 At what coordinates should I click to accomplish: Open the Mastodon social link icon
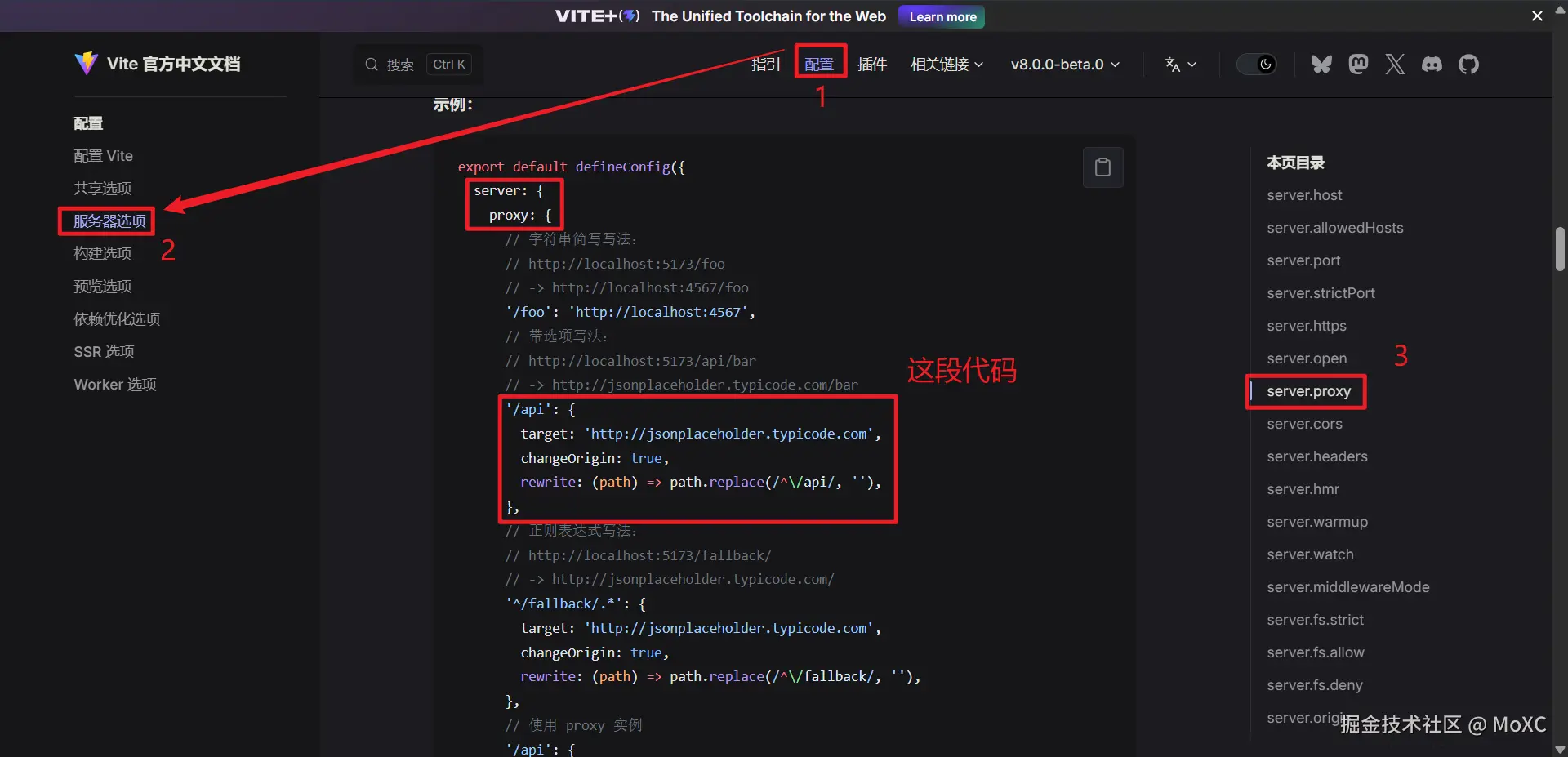tap(1358, 65)
